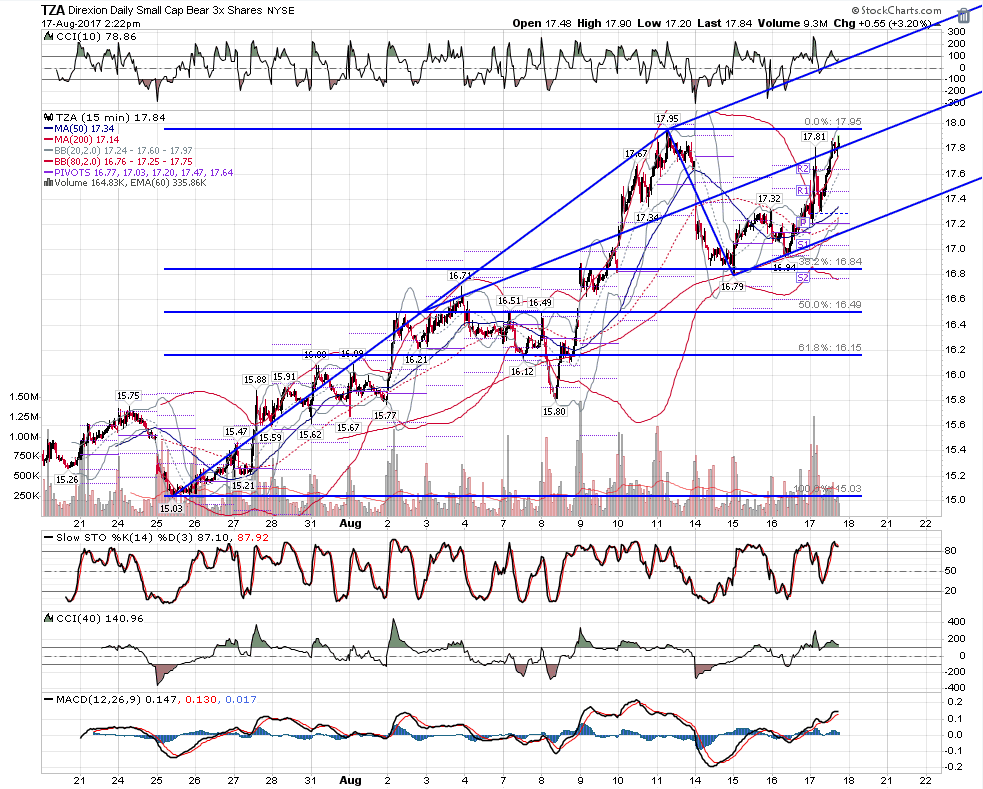Click the 17.95 high price annotation
983x789 pixels.
click(667, 118)
